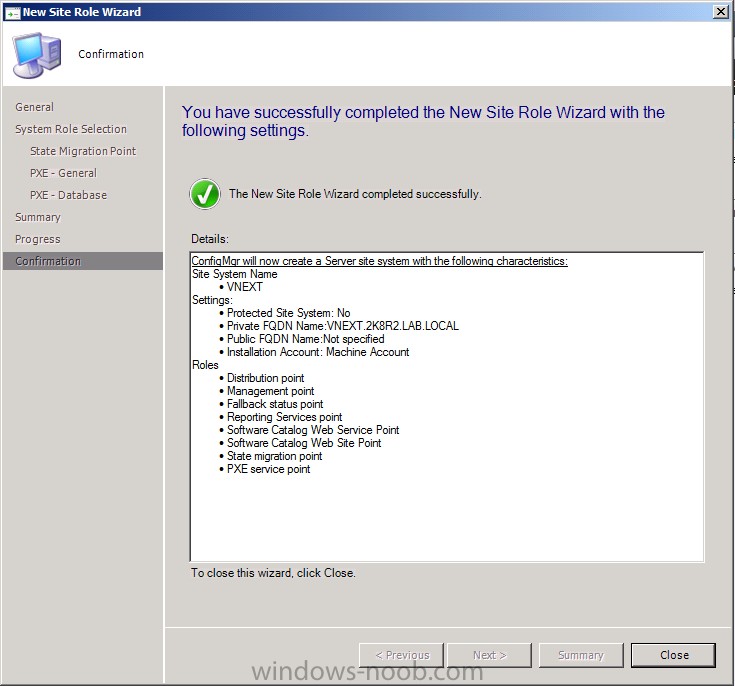Click the Close button to finish the wizard
This screenshot has width=735, height=686.
(x=673, y=655)
